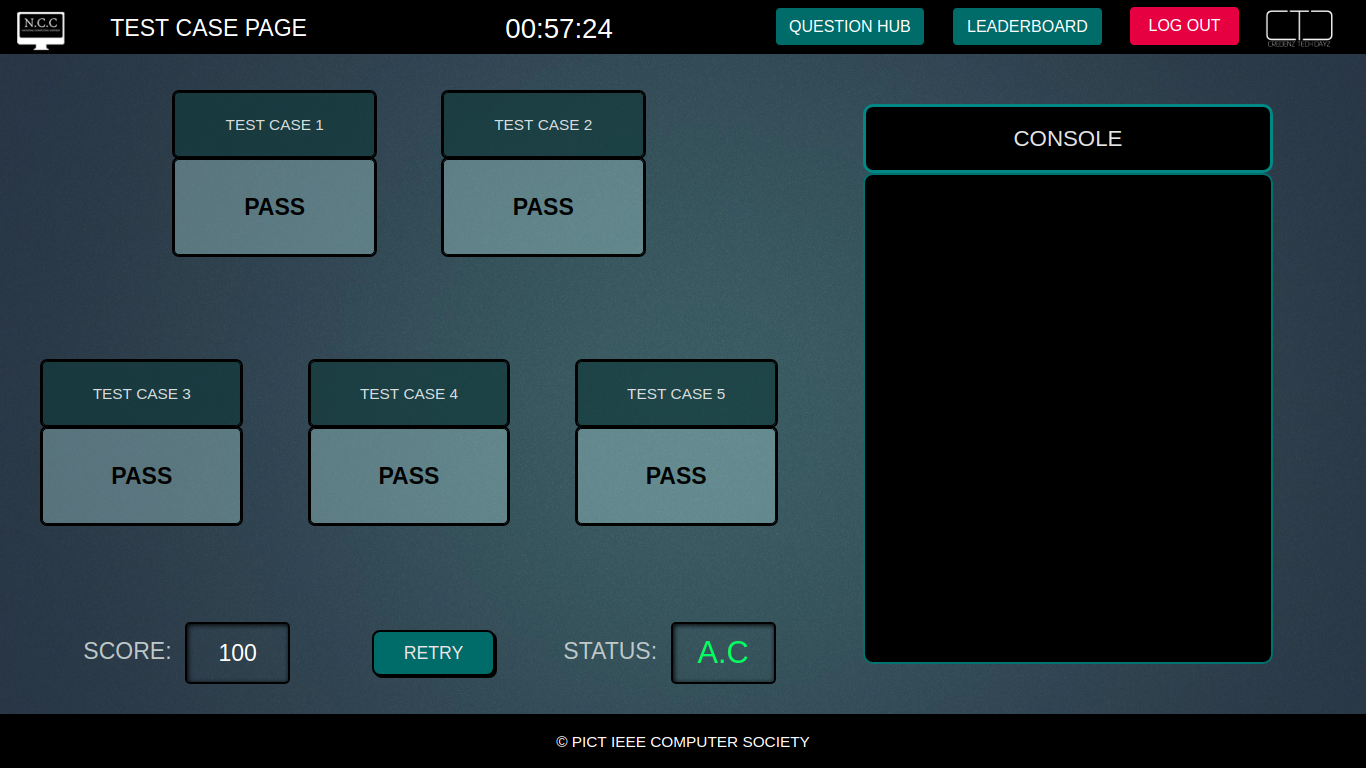The height and width of the screenshot is (768, 1366).
Task: Open the Question Hub
Action: point(850,27)
